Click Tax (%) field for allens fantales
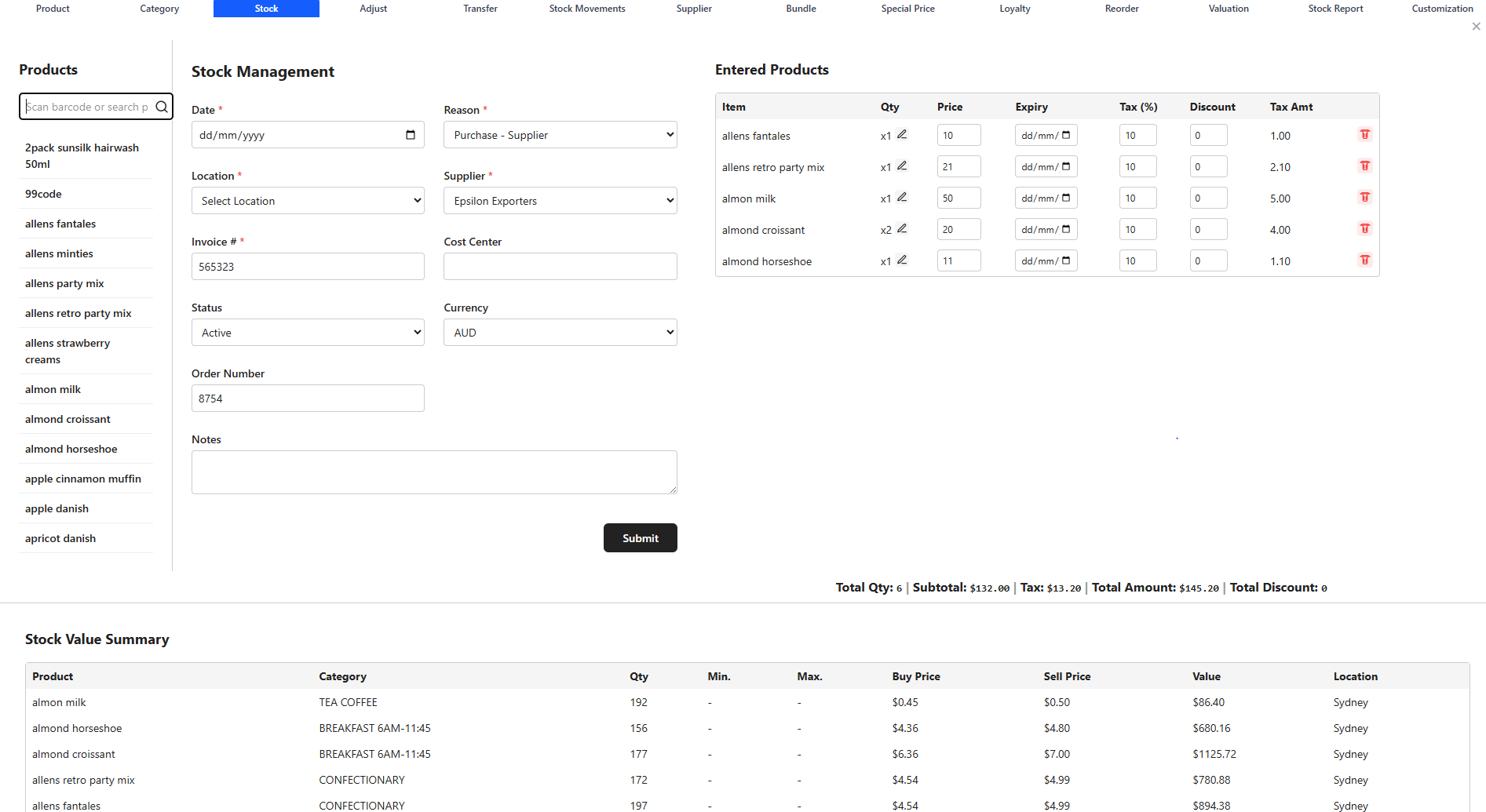Screen dimensions: 1486x812 pos(1137,135)
